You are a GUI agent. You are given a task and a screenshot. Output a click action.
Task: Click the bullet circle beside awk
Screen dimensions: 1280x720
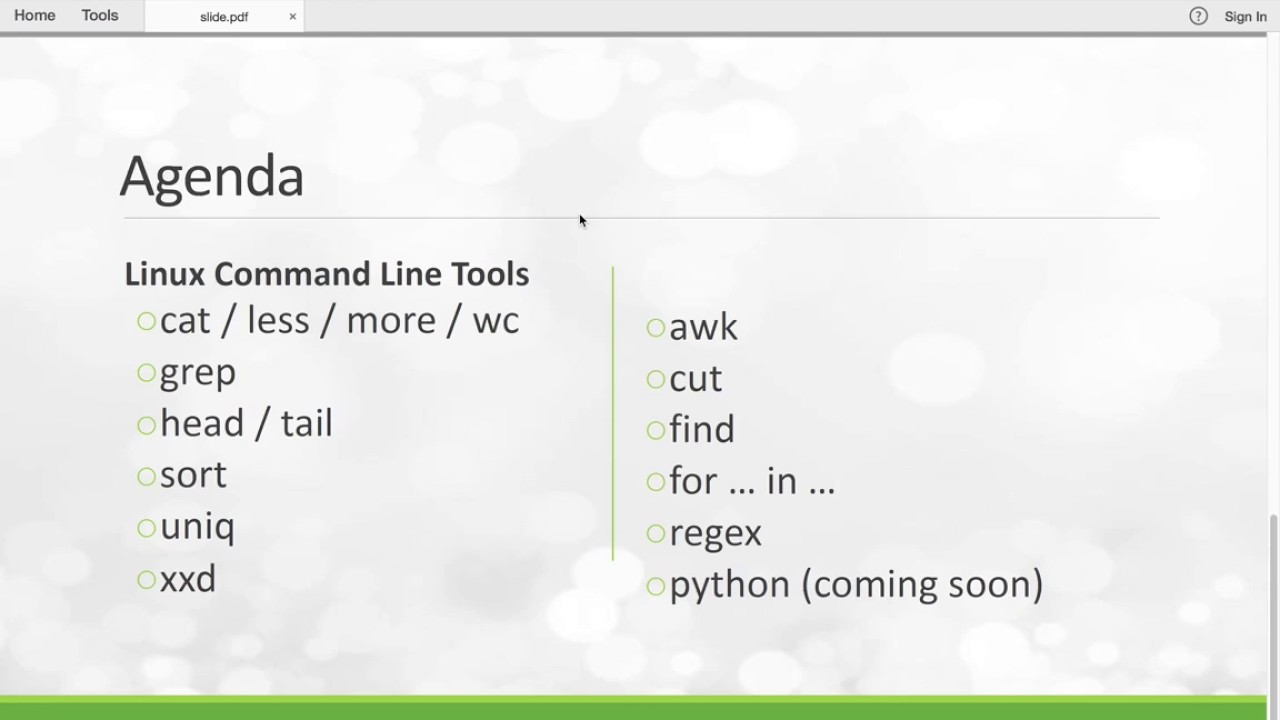[656, 327]
